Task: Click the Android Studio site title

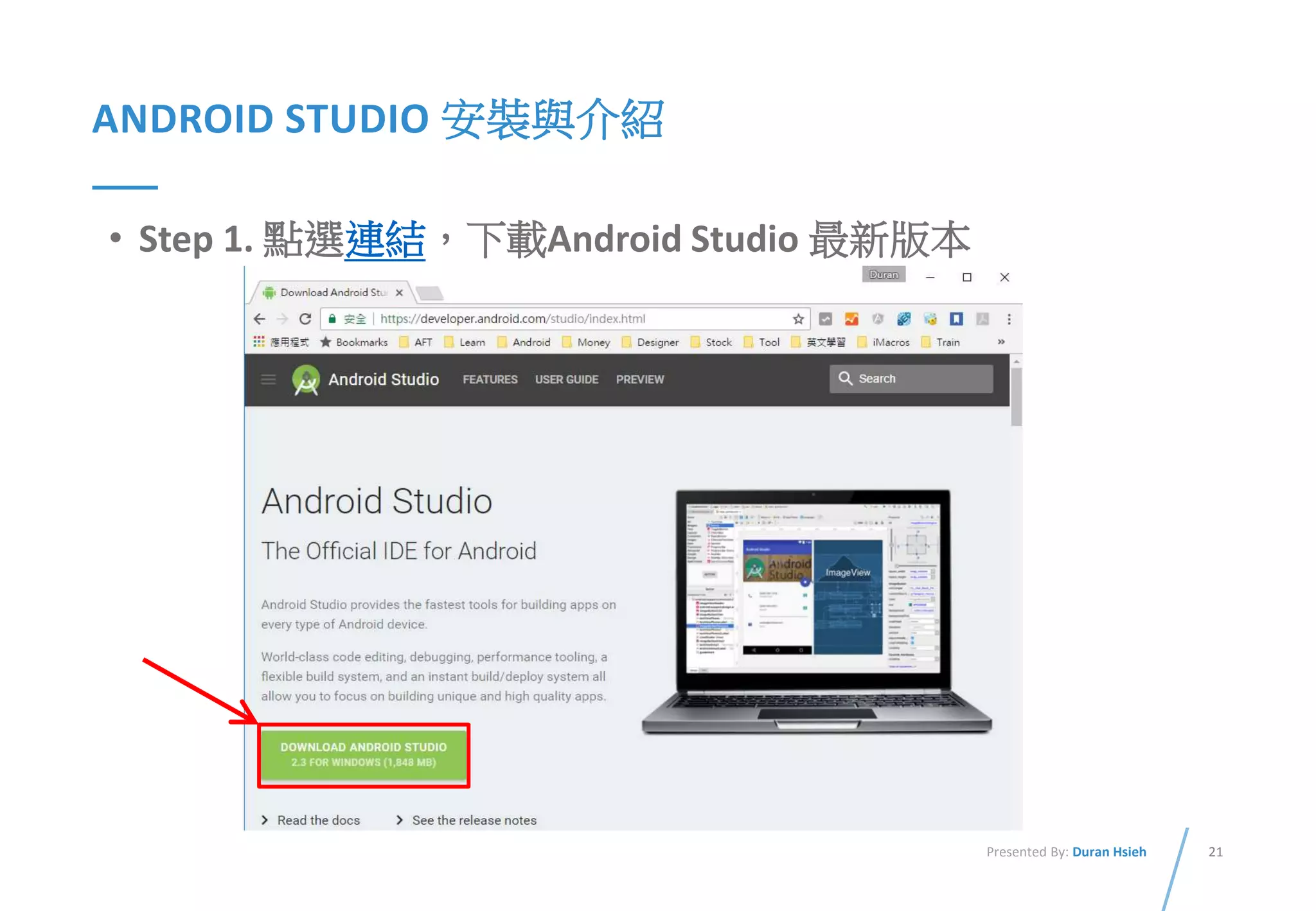Action: point(384,379)
